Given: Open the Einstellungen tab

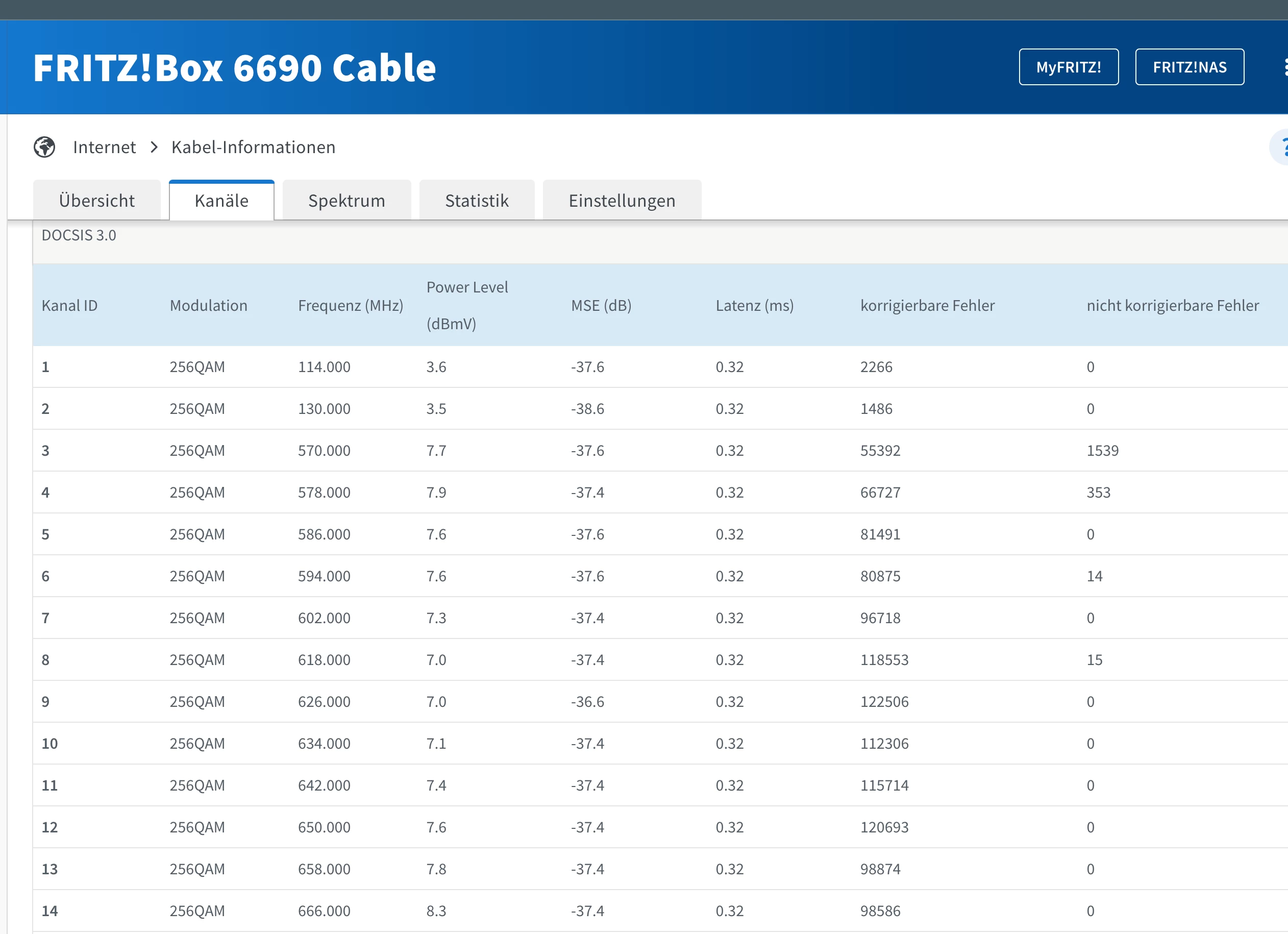Looking at the screenshot, I should tap(622, 201).
